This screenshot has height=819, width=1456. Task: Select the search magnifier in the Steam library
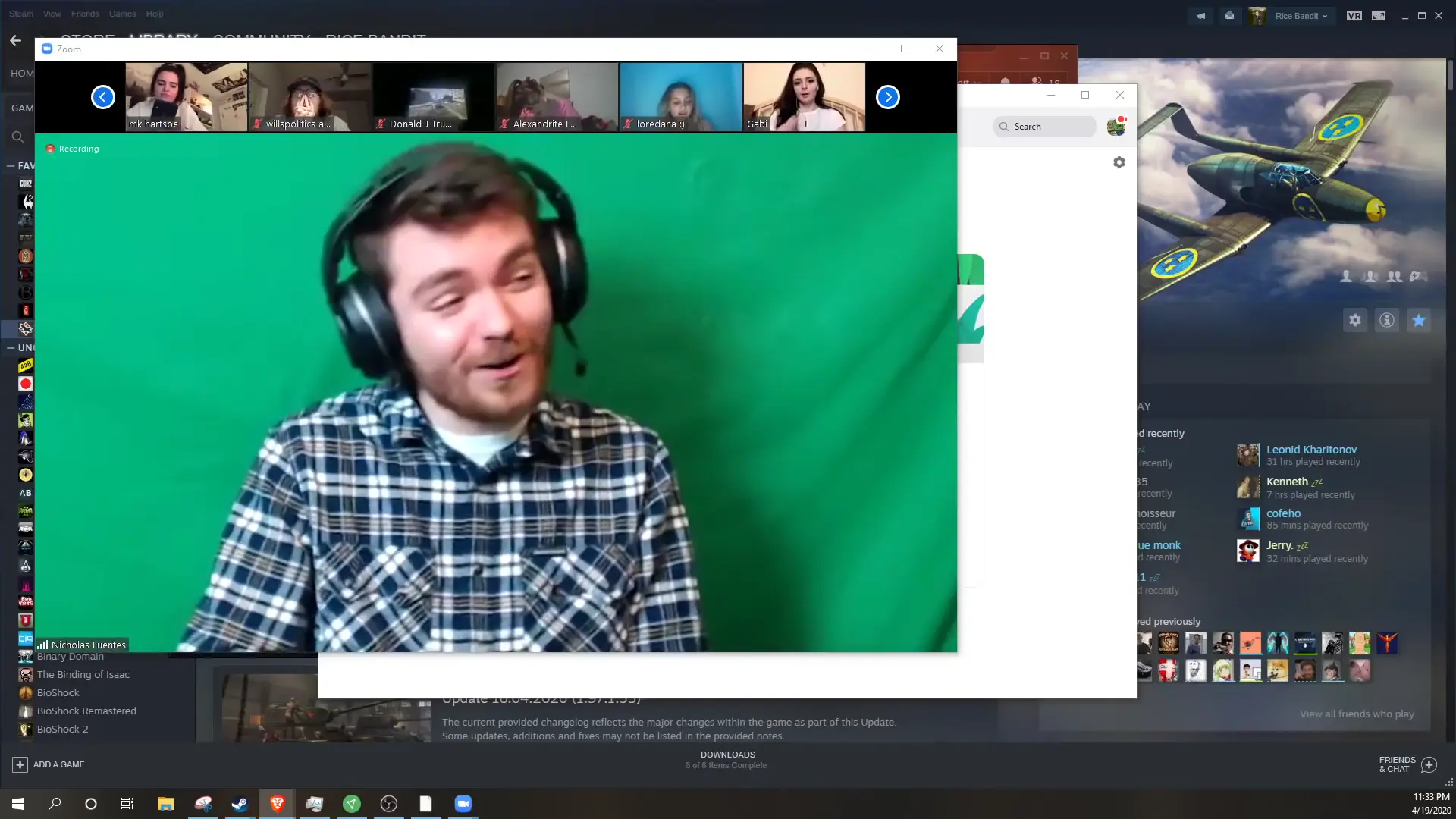[18, 136]
